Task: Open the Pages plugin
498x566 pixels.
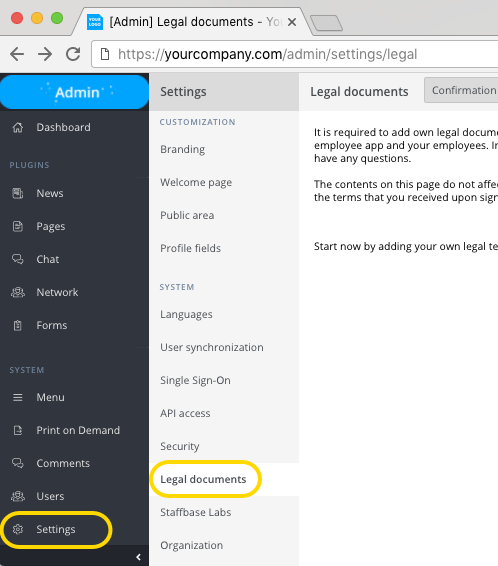Action: pyautogui.click(x=74, y=226)
